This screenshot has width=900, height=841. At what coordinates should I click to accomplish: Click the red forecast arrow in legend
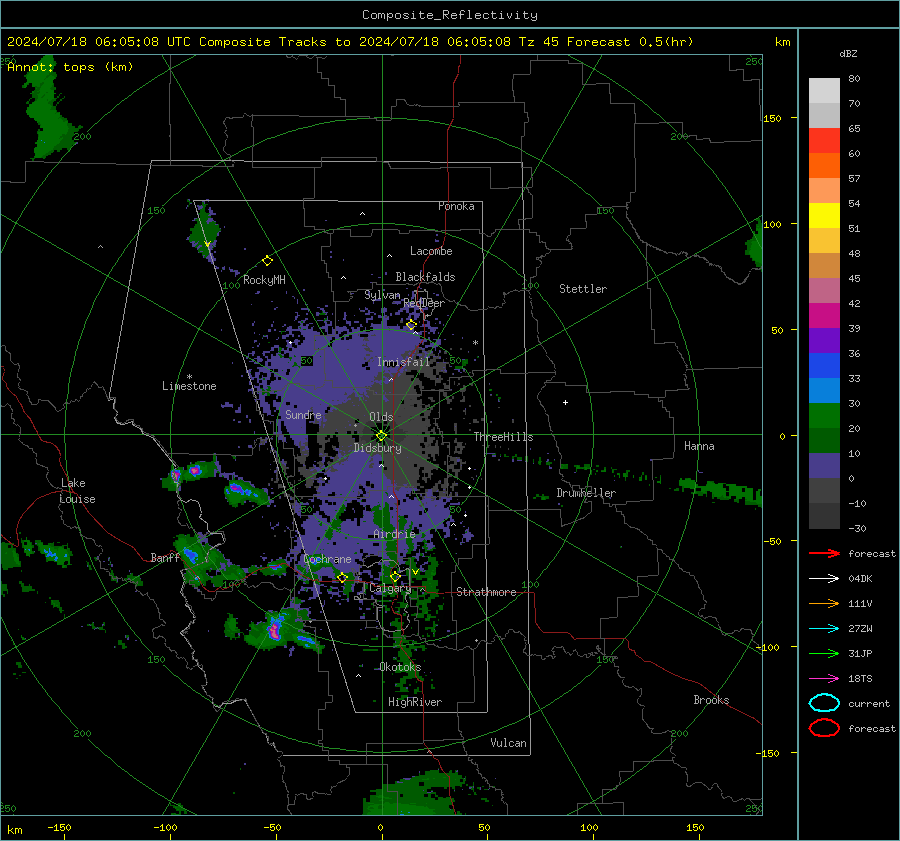point(824,553)
